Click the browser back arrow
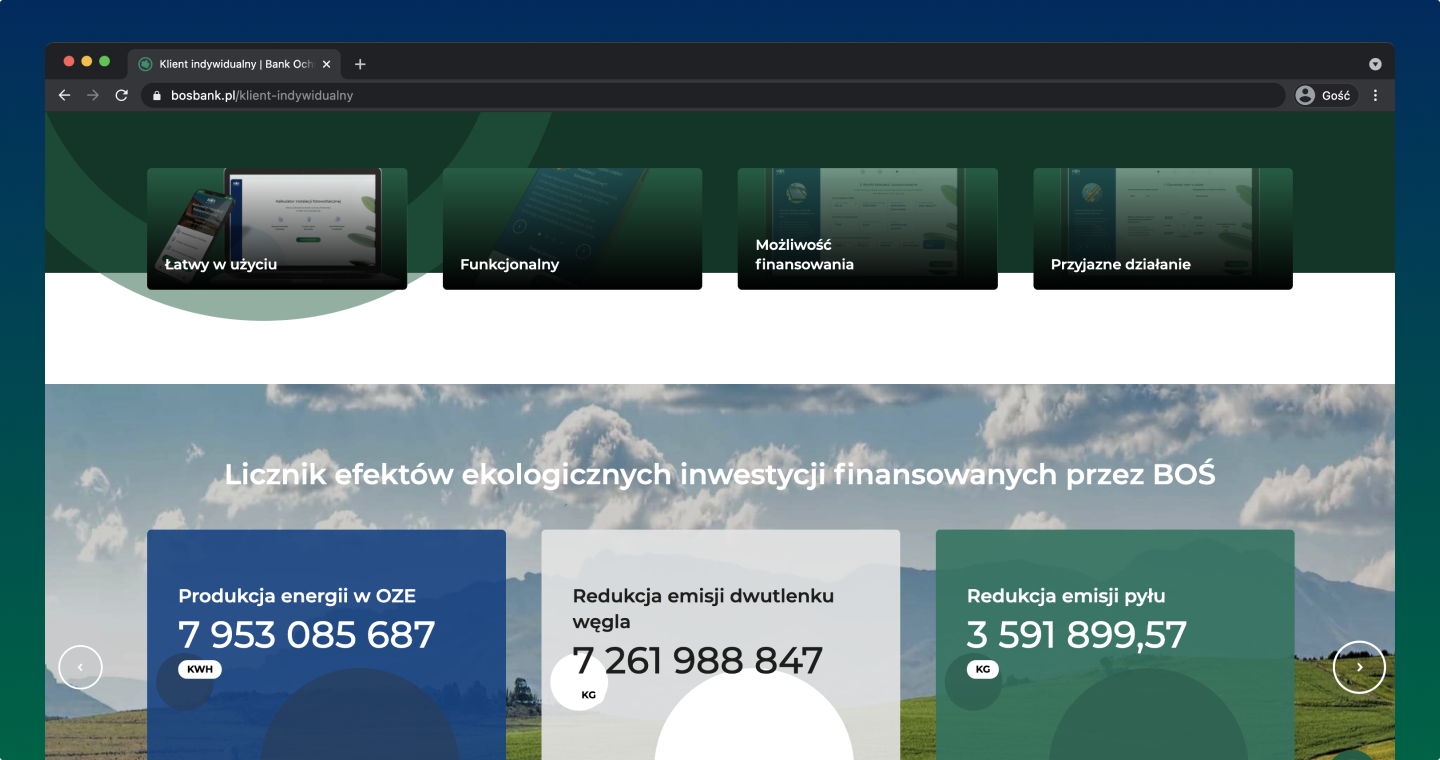The height and width of the screenshot is (760, 1440). coord(65,96)
